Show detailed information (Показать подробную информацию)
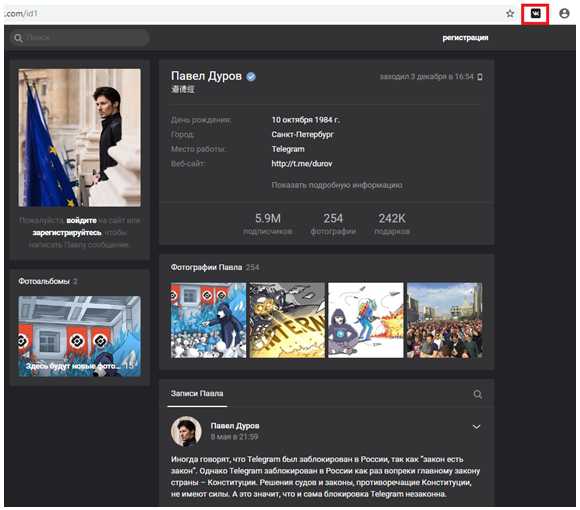Image resolution: width=580 pixels, height=510 pixels. 337,185
